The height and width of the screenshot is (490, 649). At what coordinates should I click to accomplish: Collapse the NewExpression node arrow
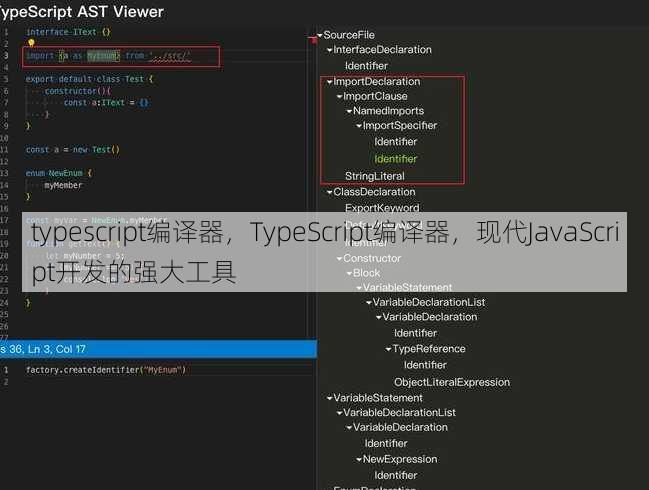[x=359, y=460]
